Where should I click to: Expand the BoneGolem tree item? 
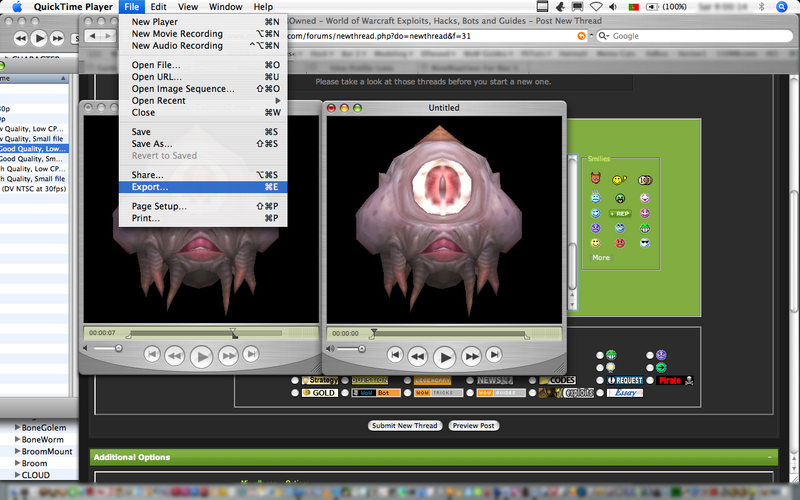click(17, 428)
